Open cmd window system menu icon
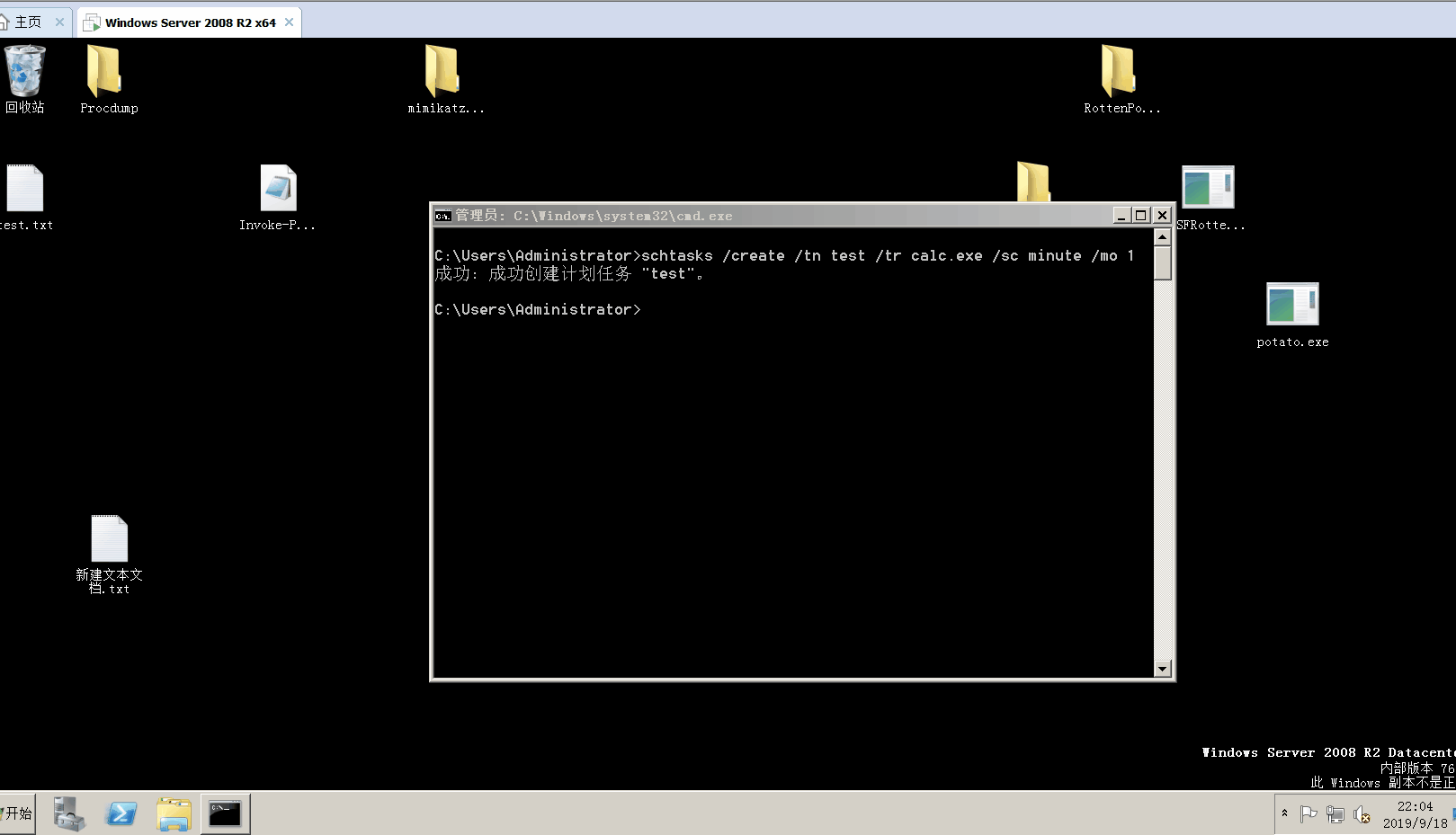1456x835 pixels. click(442, 216)
